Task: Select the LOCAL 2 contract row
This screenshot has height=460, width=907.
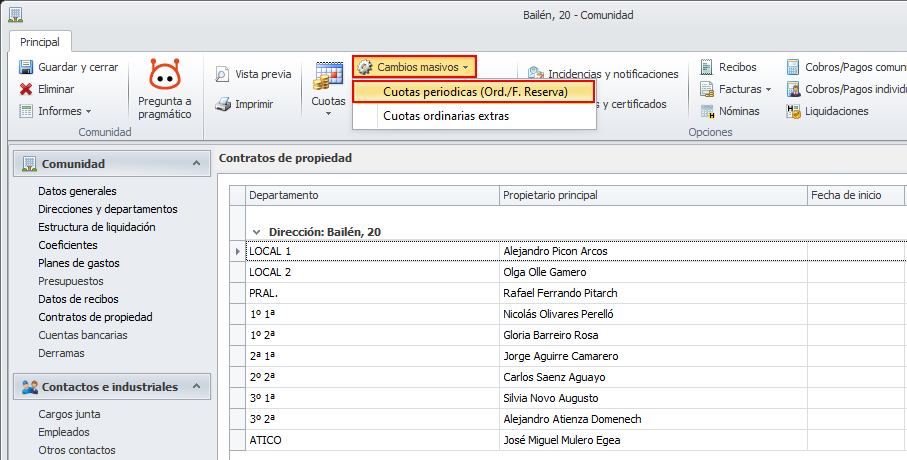Action: tap(374, 272)
